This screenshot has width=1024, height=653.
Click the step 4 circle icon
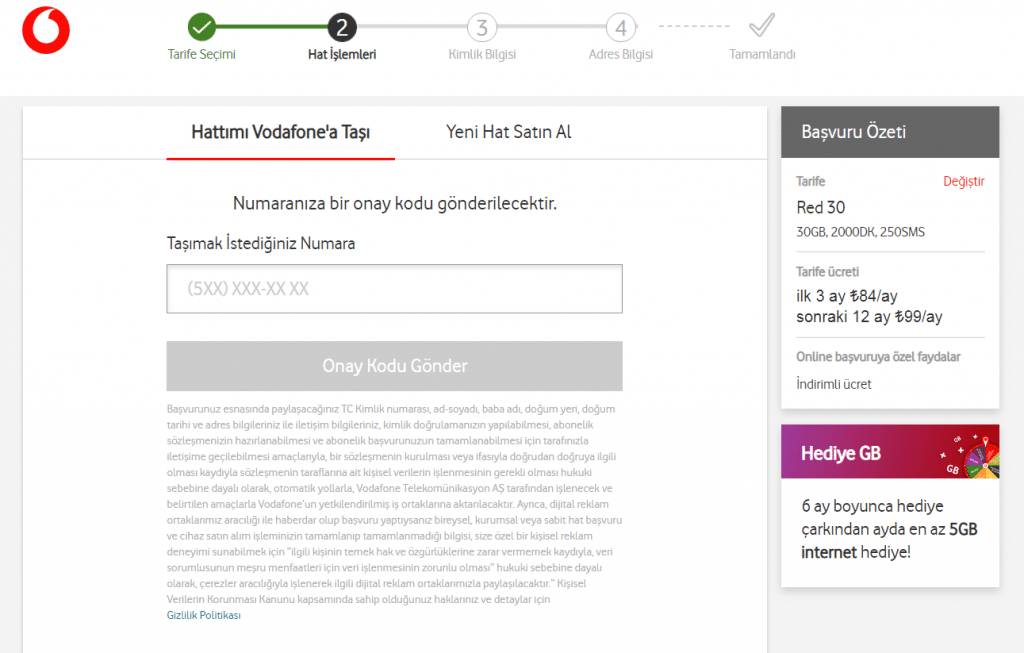click(x=621, y=27)
